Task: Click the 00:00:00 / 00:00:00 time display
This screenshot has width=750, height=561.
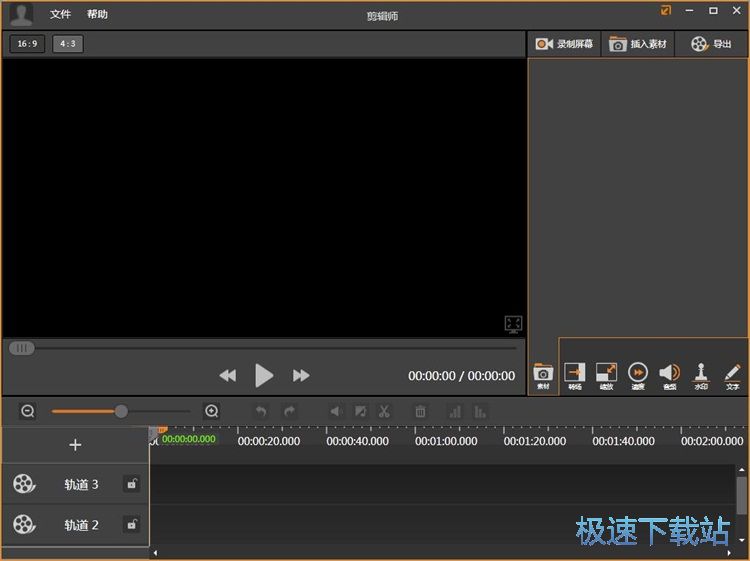Action: click(x=462, y=376)
